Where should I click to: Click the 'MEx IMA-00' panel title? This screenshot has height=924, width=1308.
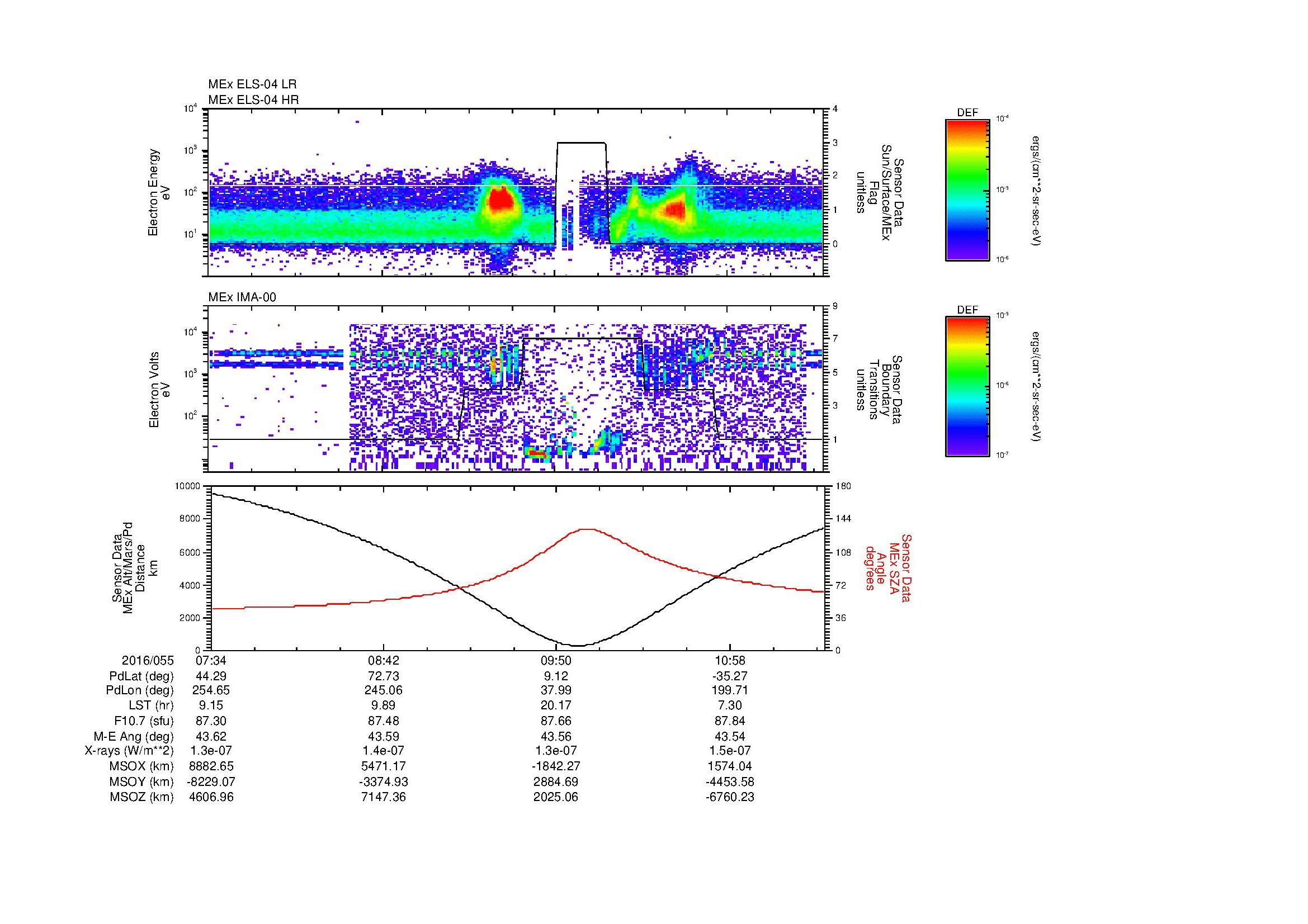point(242,297)
